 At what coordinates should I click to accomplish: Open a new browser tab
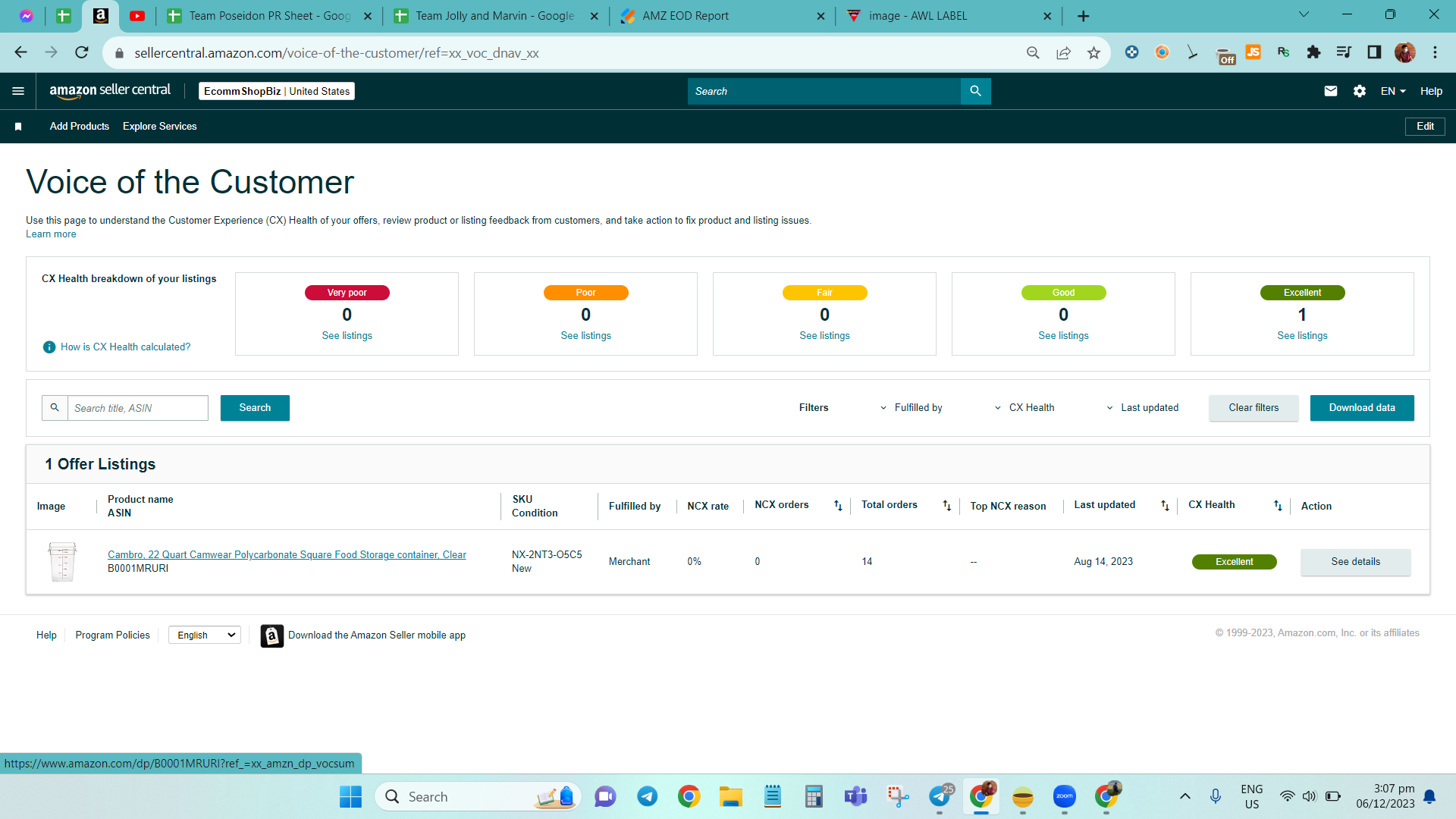point(1083,16)
